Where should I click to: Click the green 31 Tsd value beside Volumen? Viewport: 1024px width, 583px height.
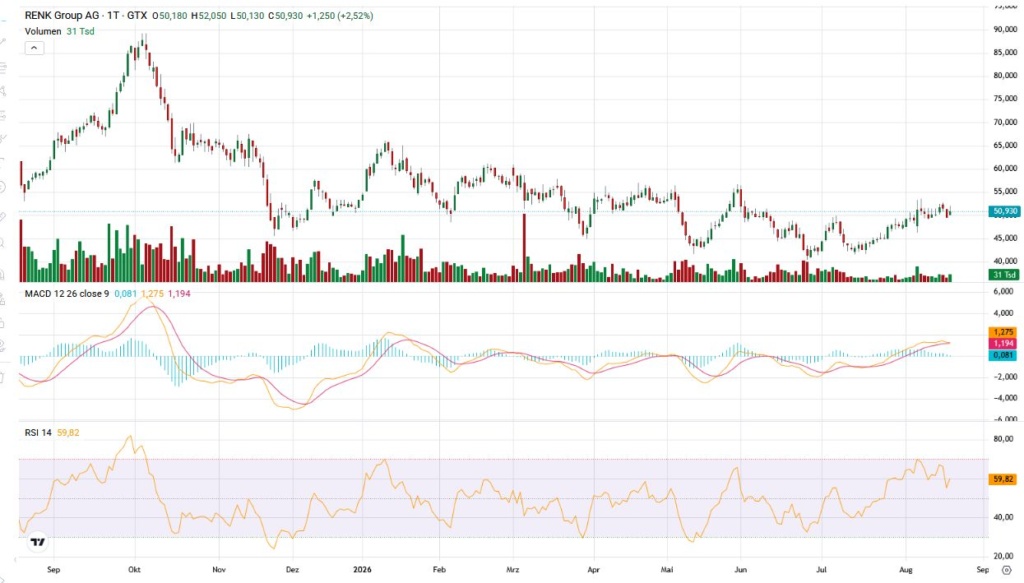80,31
